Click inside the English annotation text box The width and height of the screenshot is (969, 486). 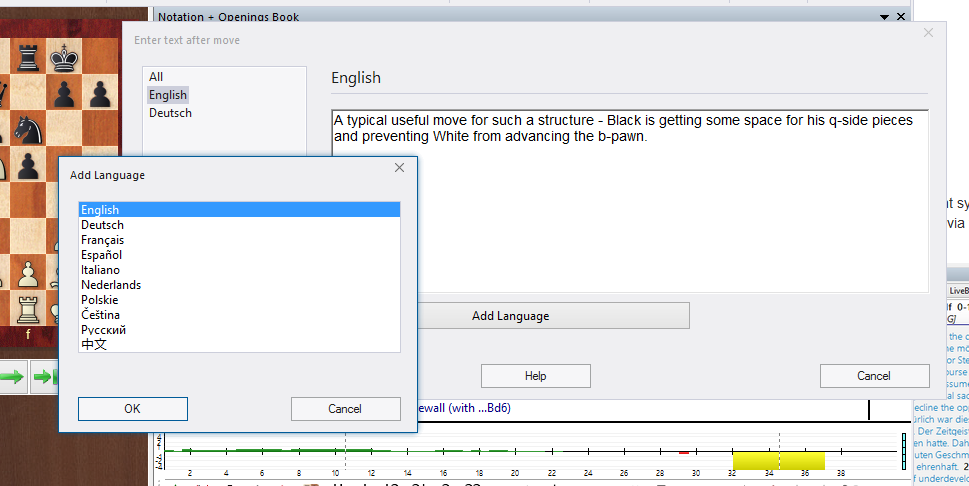click(630, 210)
